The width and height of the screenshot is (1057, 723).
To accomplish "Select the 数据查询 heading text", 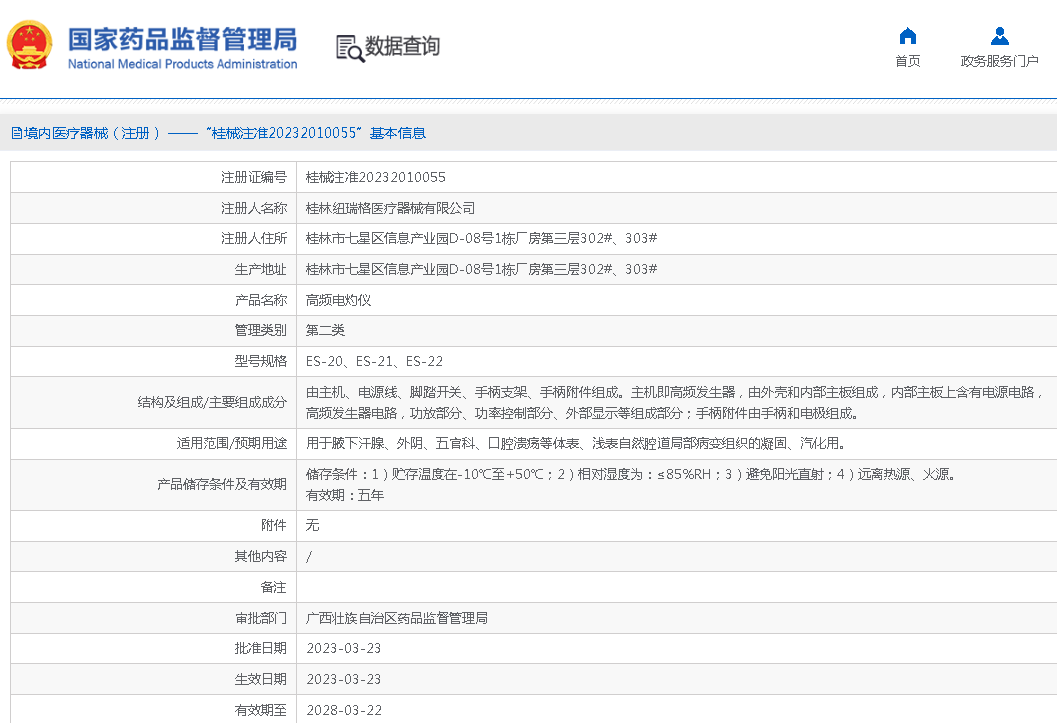I will (402, 46).
